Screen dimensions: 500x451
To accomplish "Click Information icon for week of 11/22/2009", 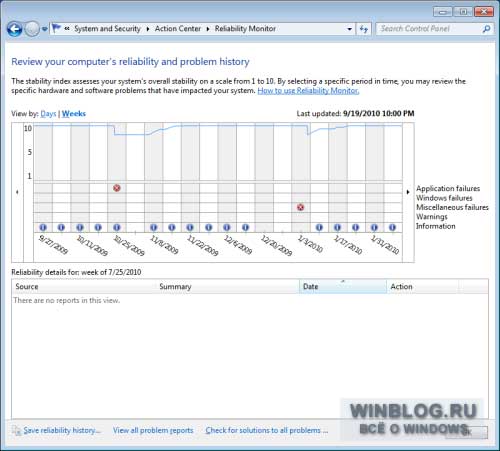I will (x=190, y=227).
